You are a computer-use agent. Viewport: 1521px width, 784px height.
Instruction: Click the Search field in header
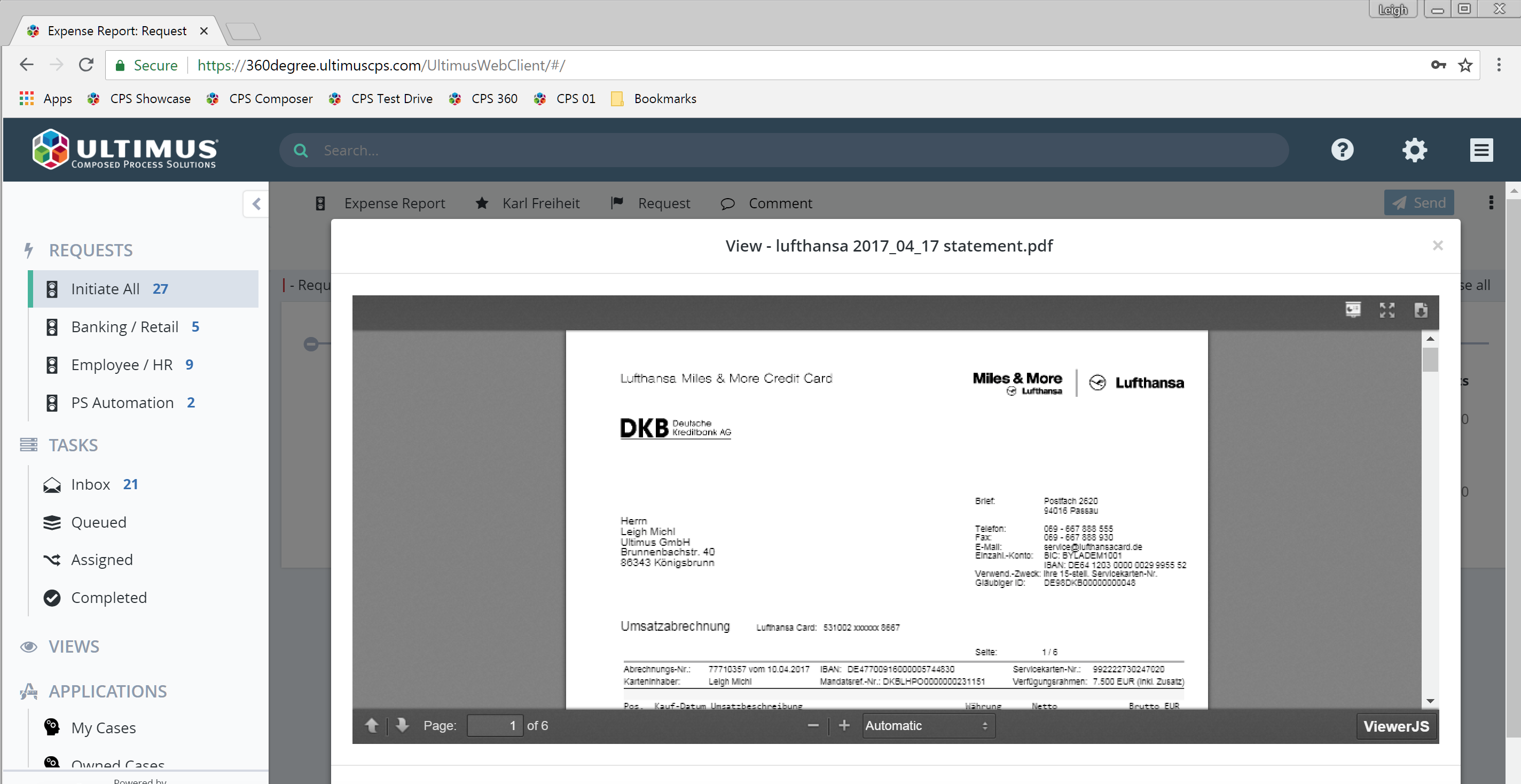[x=784, y=150]
